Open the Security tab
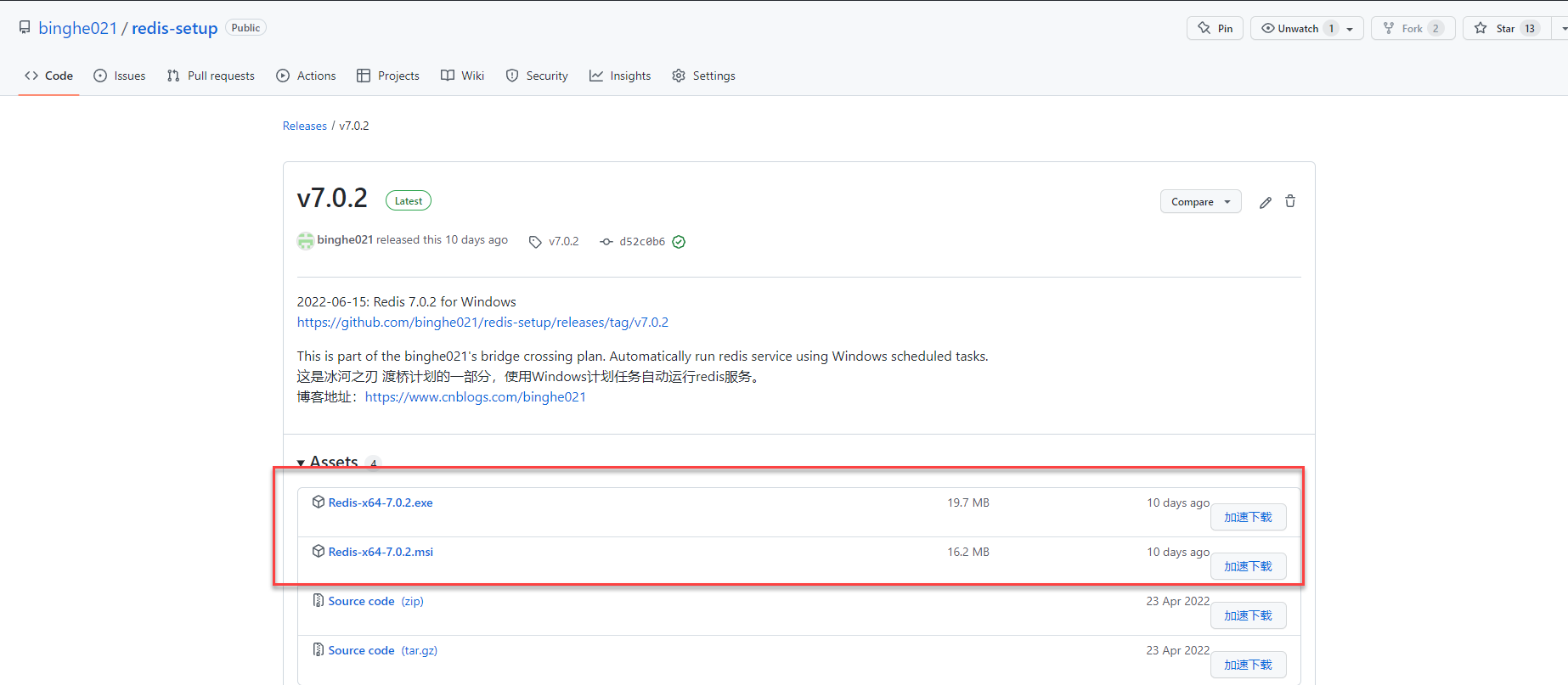Screen dimensions: 1568x685 537,76
